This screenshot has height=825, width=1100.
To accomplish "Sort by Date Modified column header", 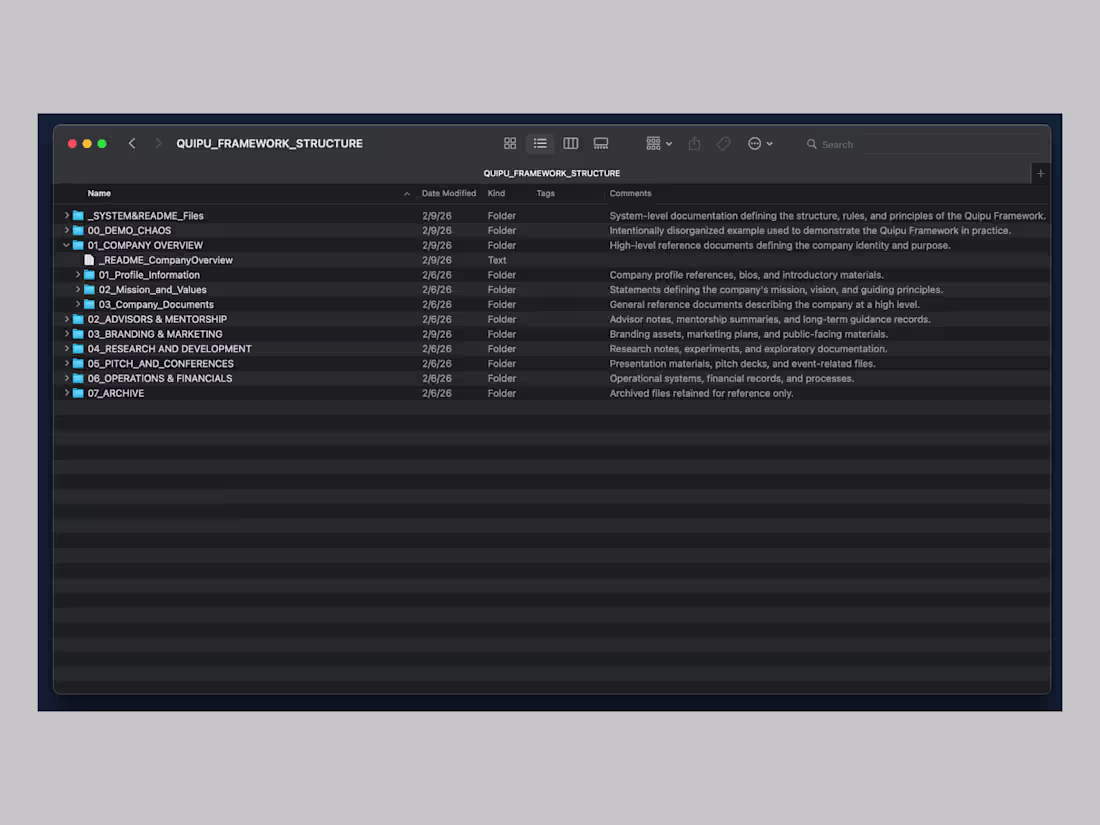I will point(448,193).
